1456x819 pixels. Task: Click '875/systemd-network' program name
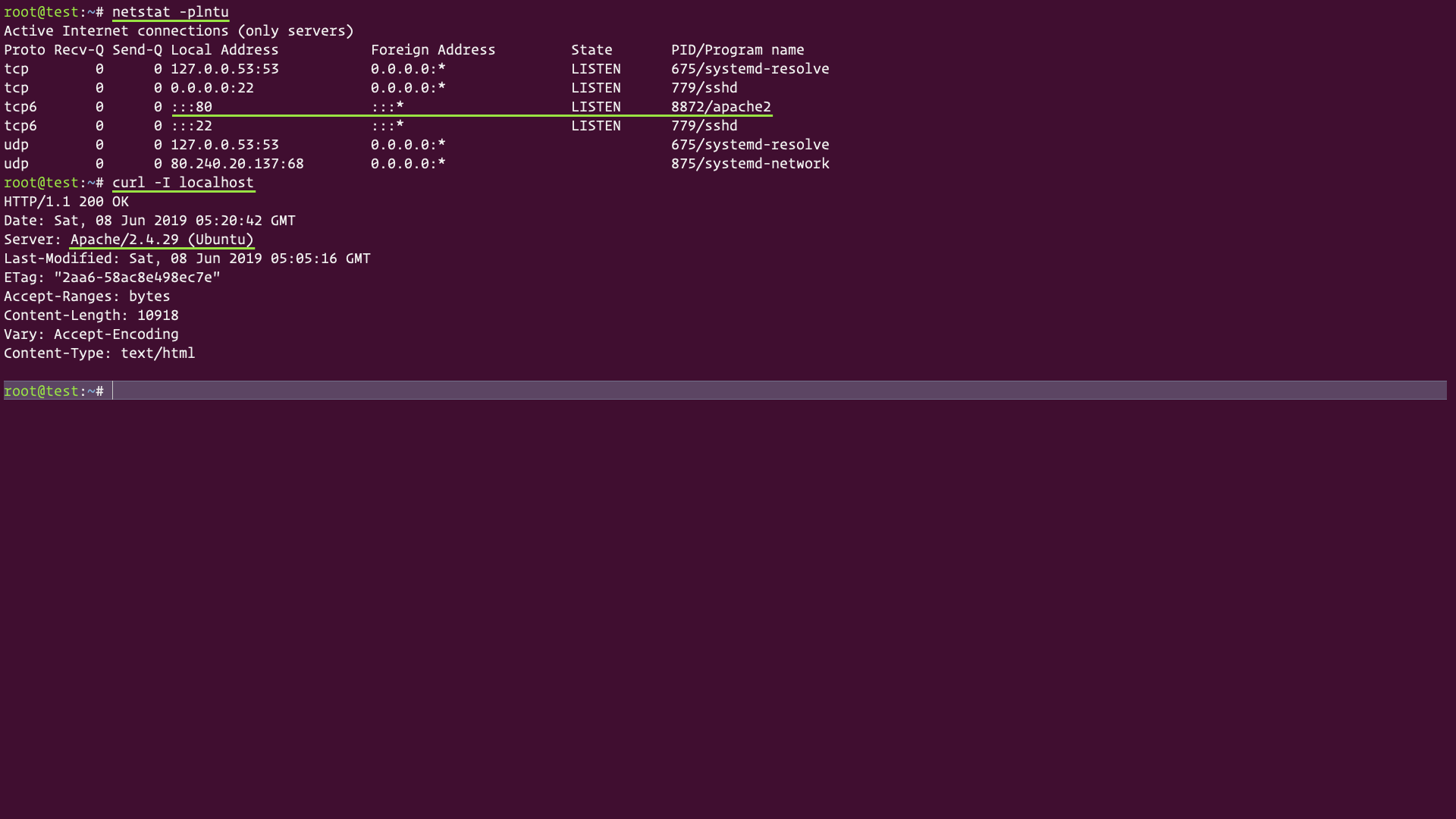coord(750,164)
